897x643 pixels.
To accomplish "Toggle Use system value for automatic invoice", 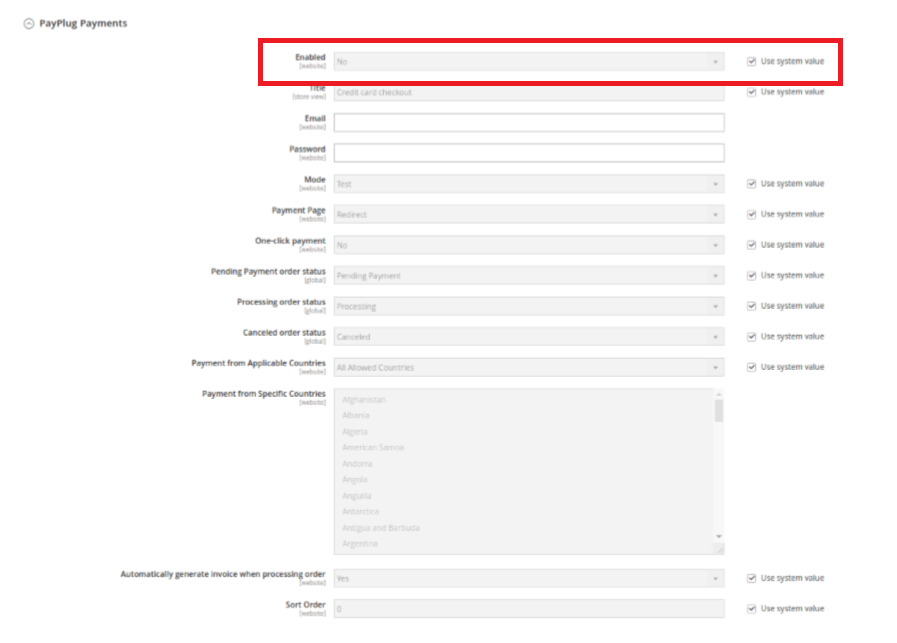I will pos(752,578).
